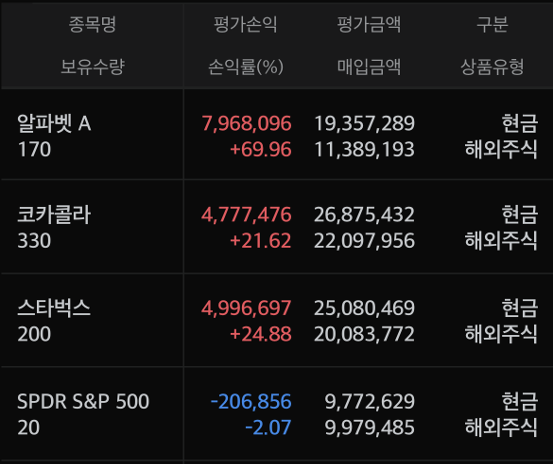Click valuation amount 9,772,629
The image size is (553, 464).
click(x=370, y=401)
